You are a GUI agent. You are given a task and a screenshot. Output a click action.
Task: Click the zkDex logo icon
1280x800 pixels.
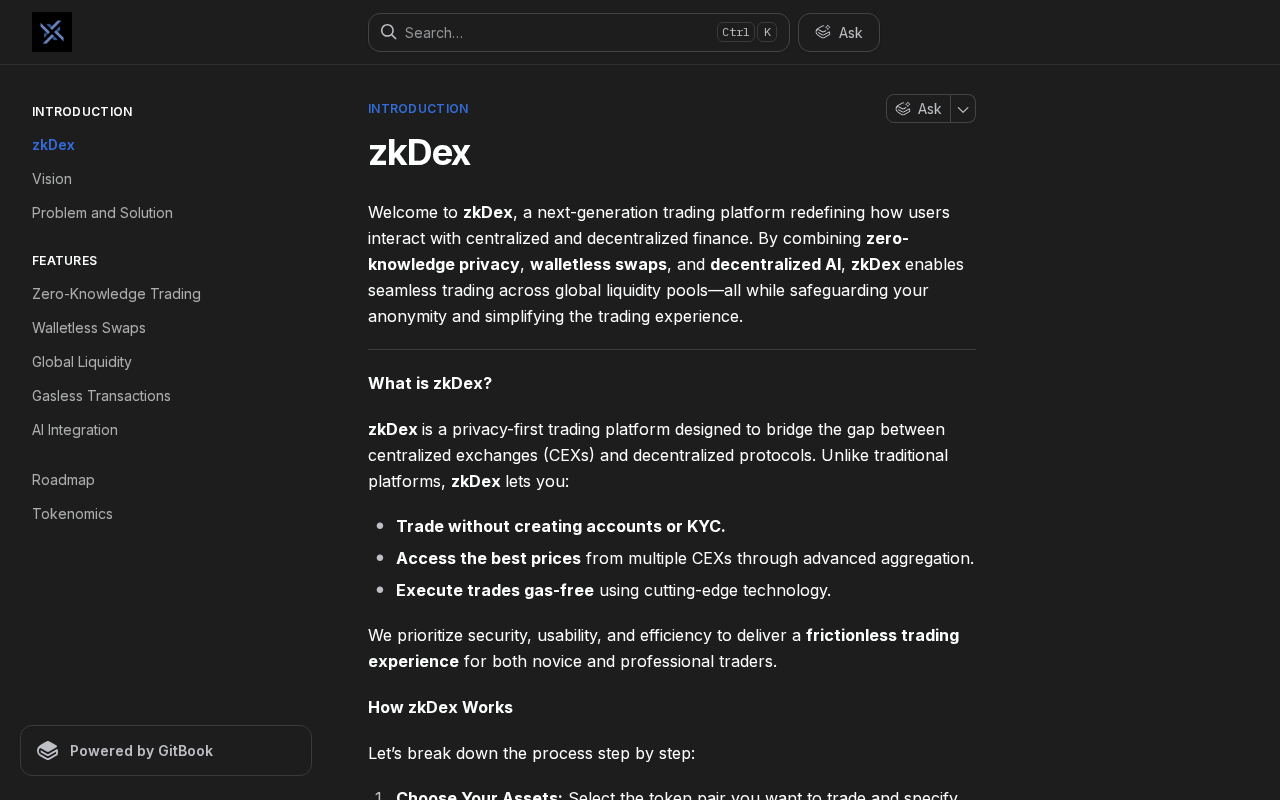(x=52, y=32)
